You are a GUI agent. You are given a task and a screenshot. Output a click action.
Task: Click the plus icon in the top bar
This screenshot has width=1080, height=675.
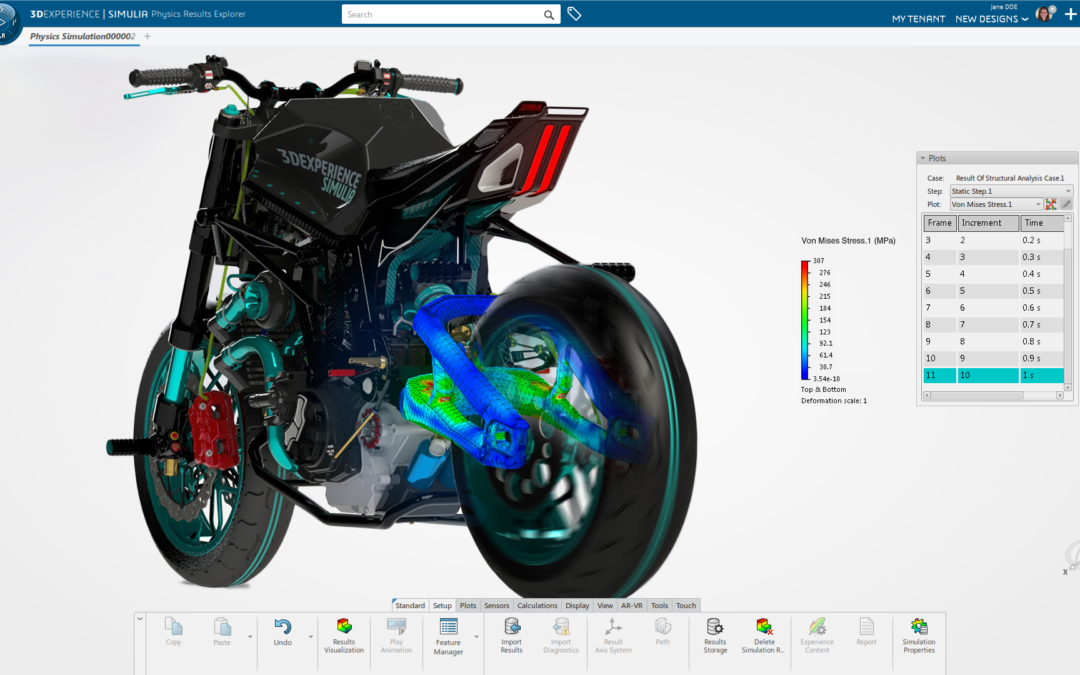coord(1070,14)
